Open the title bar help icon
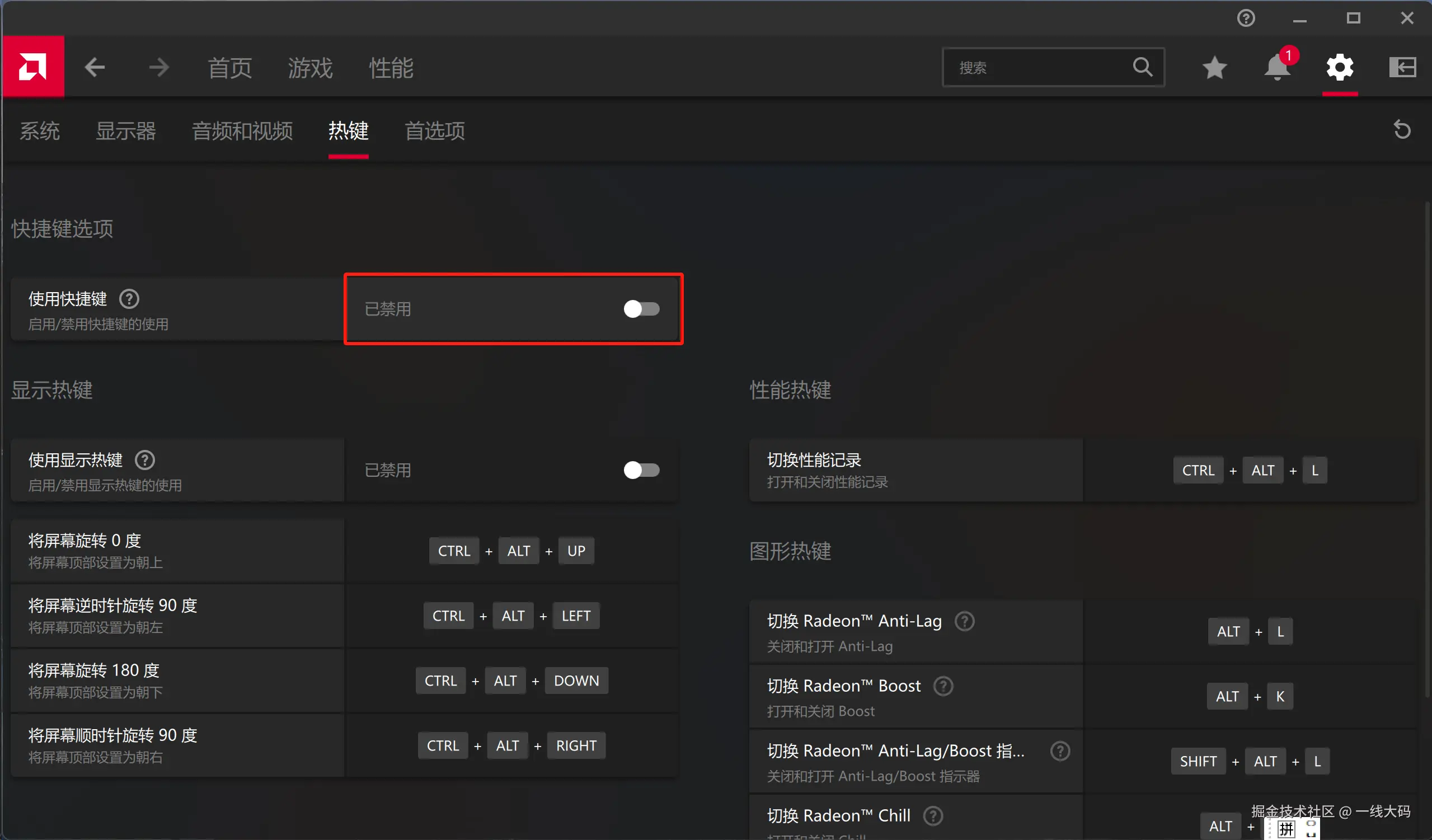 (1246, 18)
